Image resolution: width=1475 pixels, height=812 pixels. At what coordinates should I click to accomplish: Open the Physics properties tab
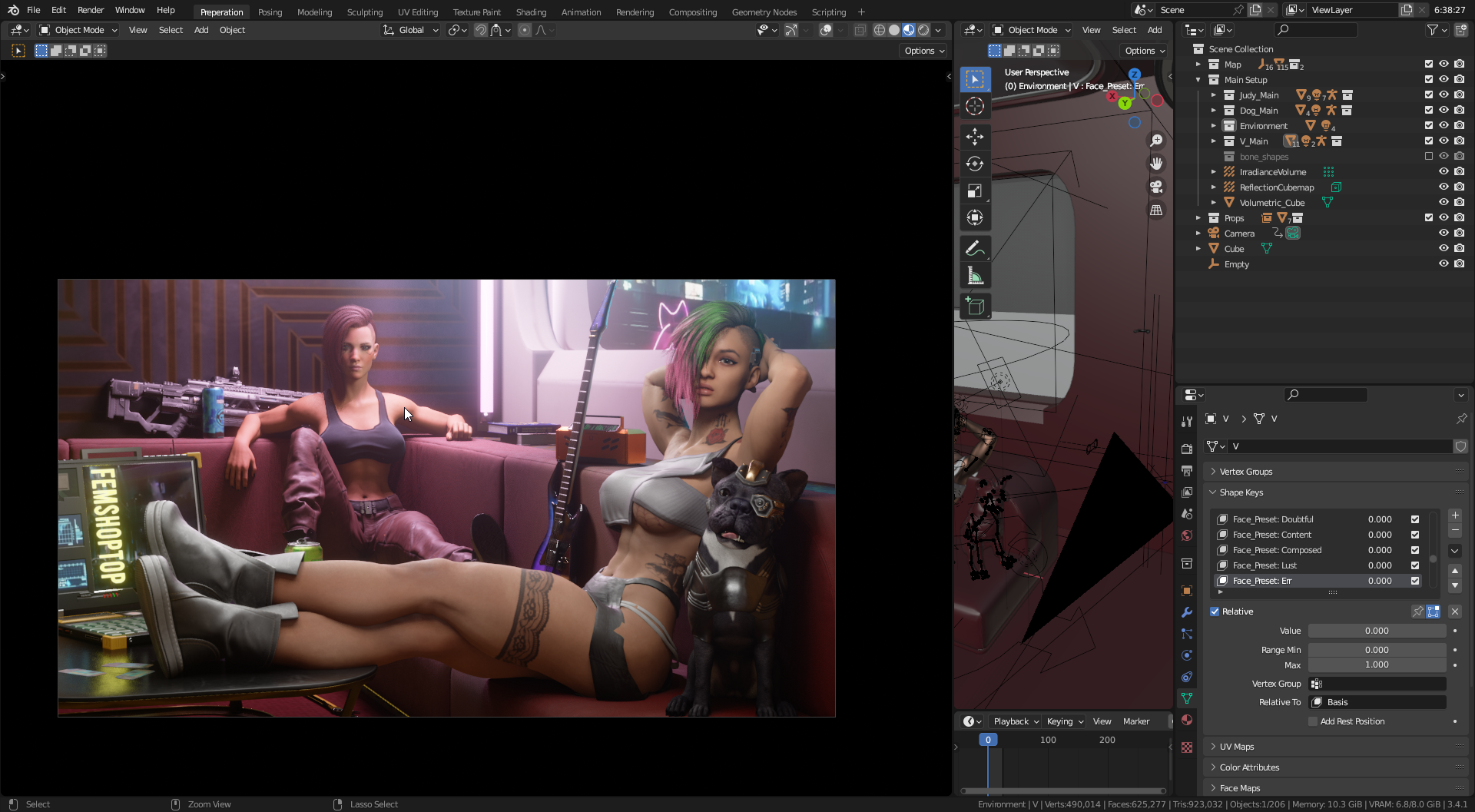[x=1187, y=655]
